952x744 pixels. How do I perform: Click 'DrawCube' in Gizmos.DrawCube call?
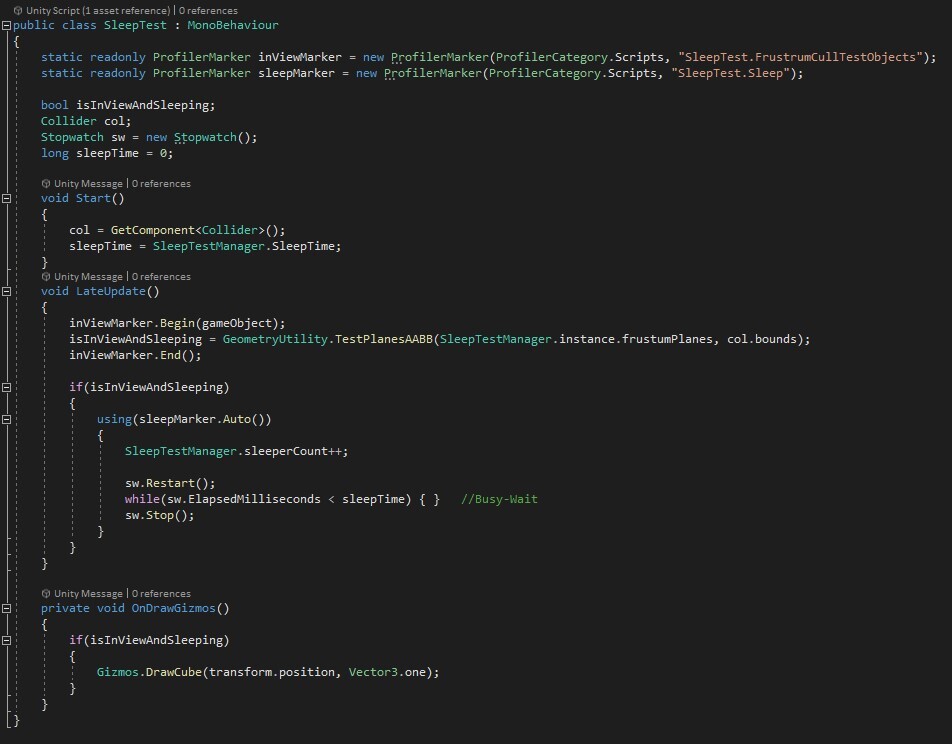[174, 672]
